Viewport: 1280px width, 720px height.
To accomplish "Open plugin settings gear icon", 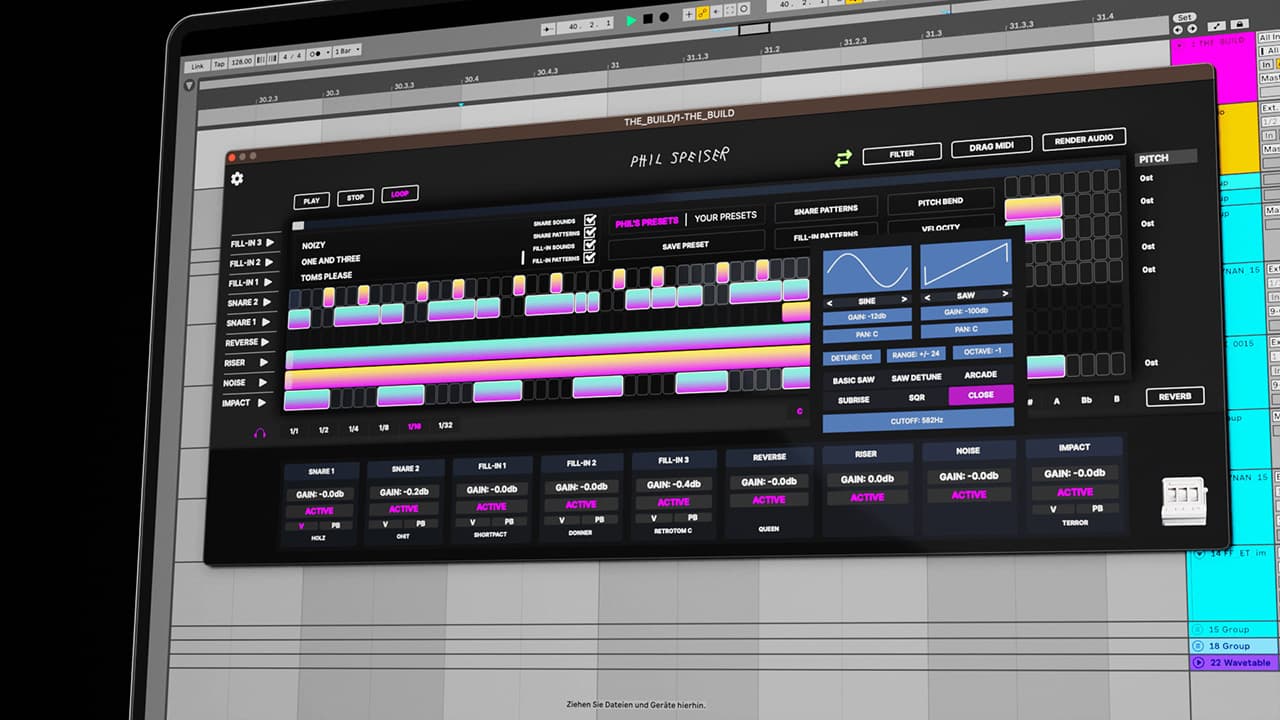I will click(237, 179).
